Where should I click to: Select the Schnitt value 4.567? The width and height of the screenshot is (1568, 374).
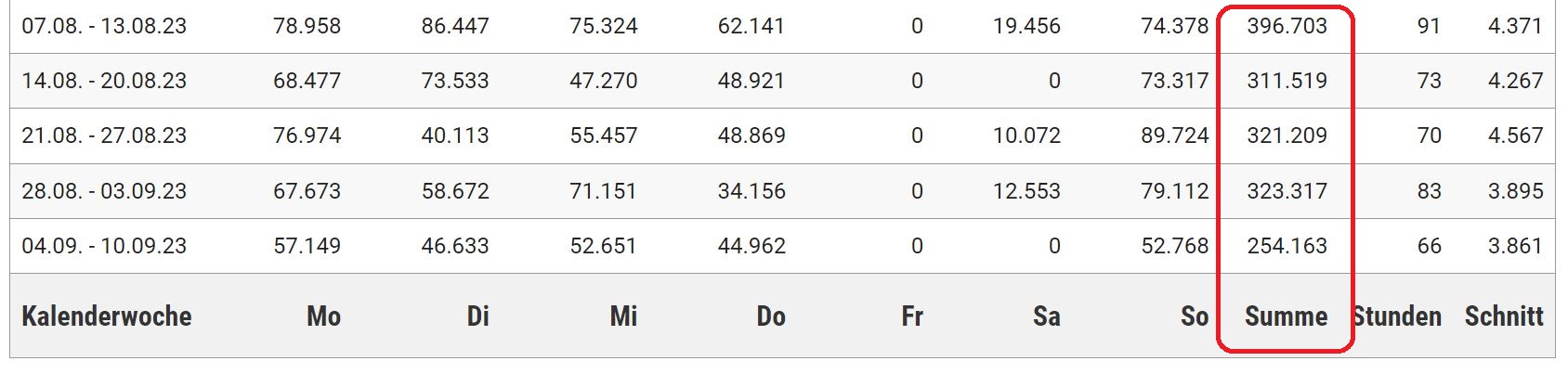[x=1515, y=135]
